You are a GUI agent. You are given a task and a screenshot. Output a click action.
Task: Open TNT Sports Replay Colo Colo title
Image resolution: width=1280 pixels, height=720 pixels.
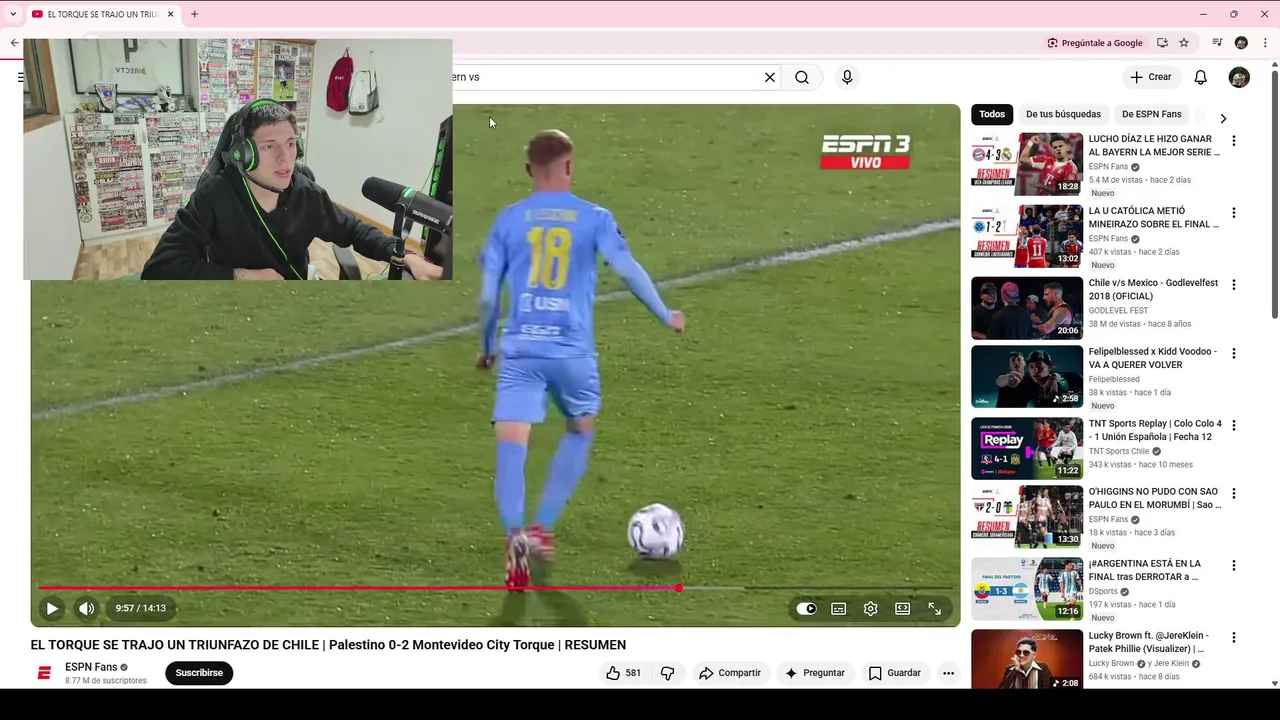tap(1155, 430)
